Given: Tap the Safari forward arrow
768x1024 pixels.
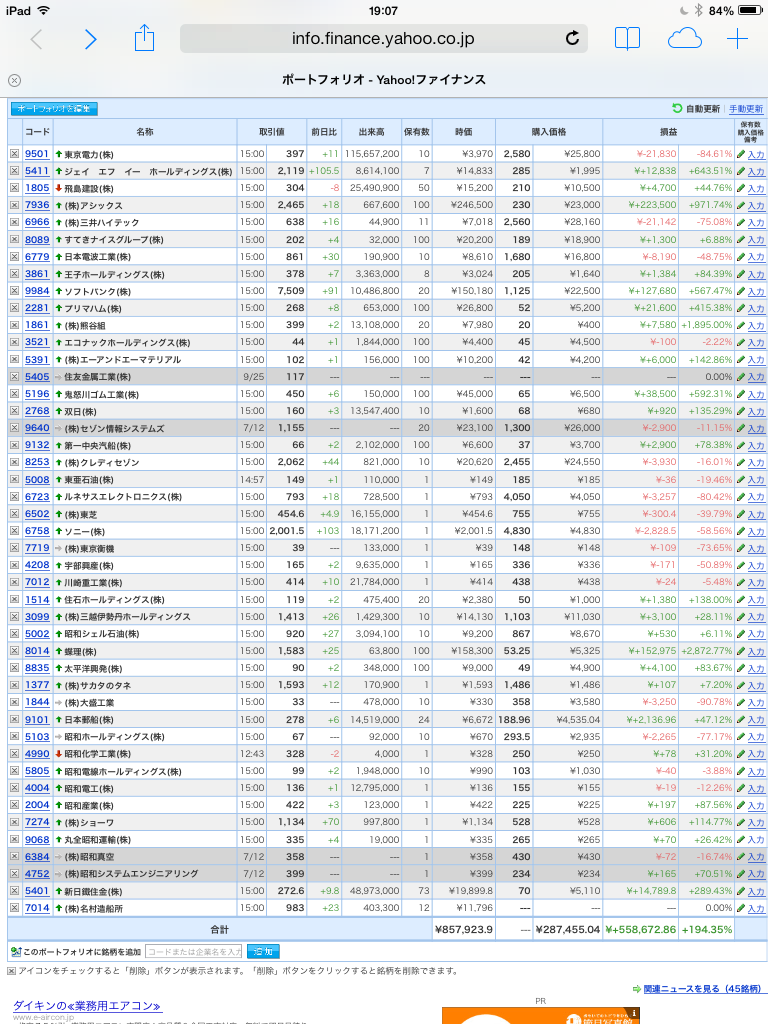Looking at the screenshot, I should click(x=91, y=39).
